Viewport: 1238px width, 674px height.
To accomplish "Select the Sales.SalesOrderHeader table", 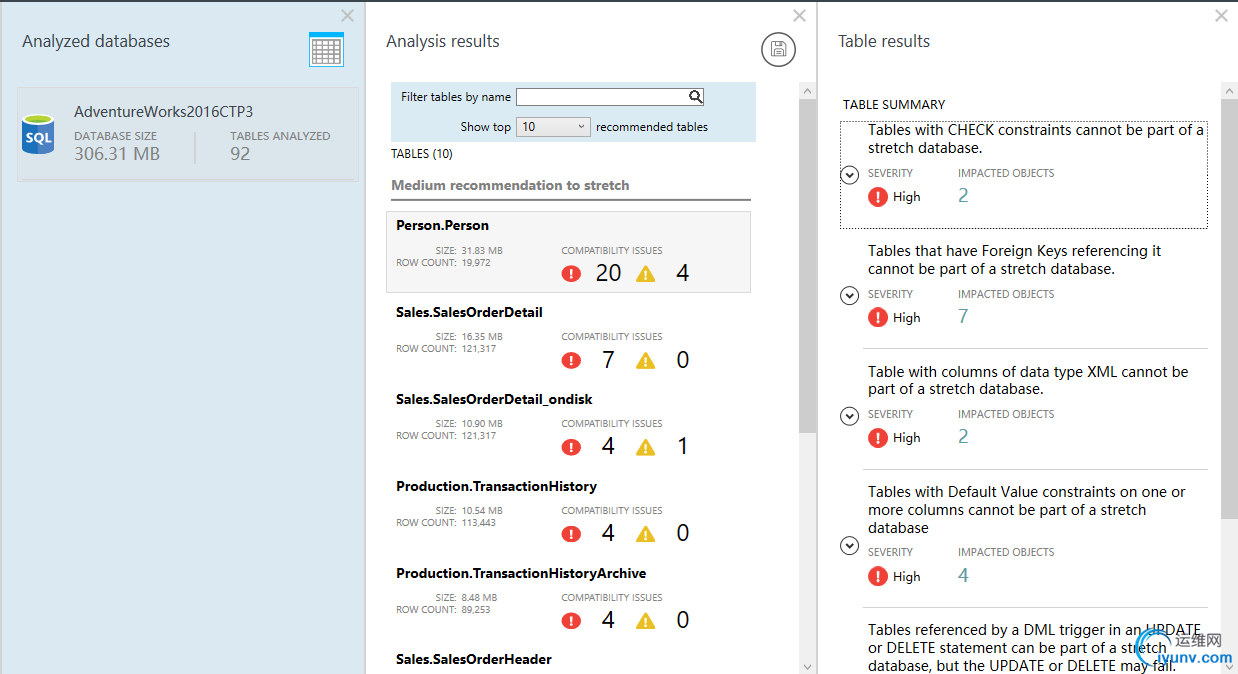I will 473,659.
